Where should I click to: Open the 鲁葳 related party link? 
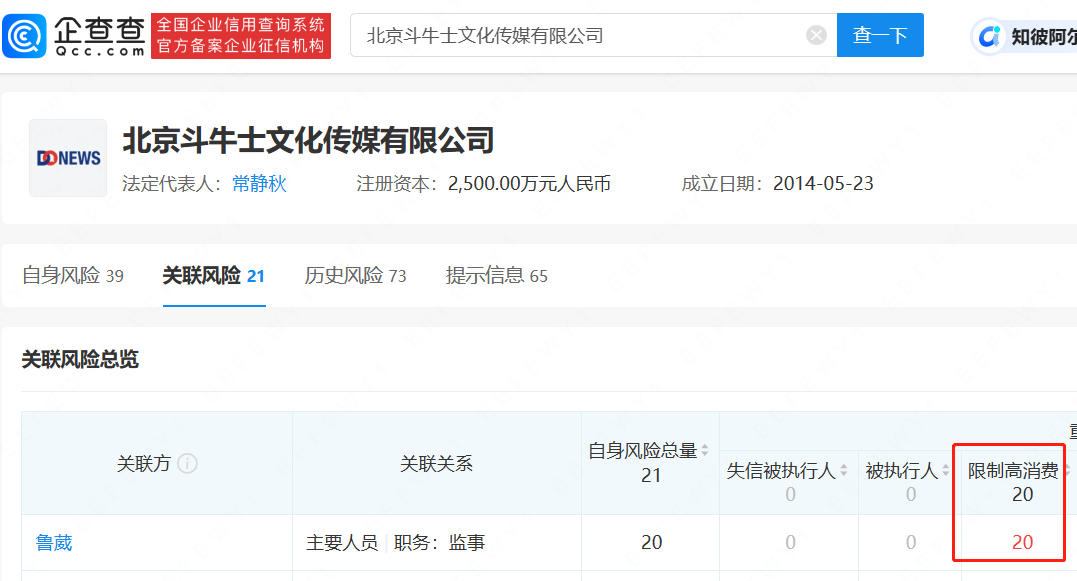pos(54,543)
